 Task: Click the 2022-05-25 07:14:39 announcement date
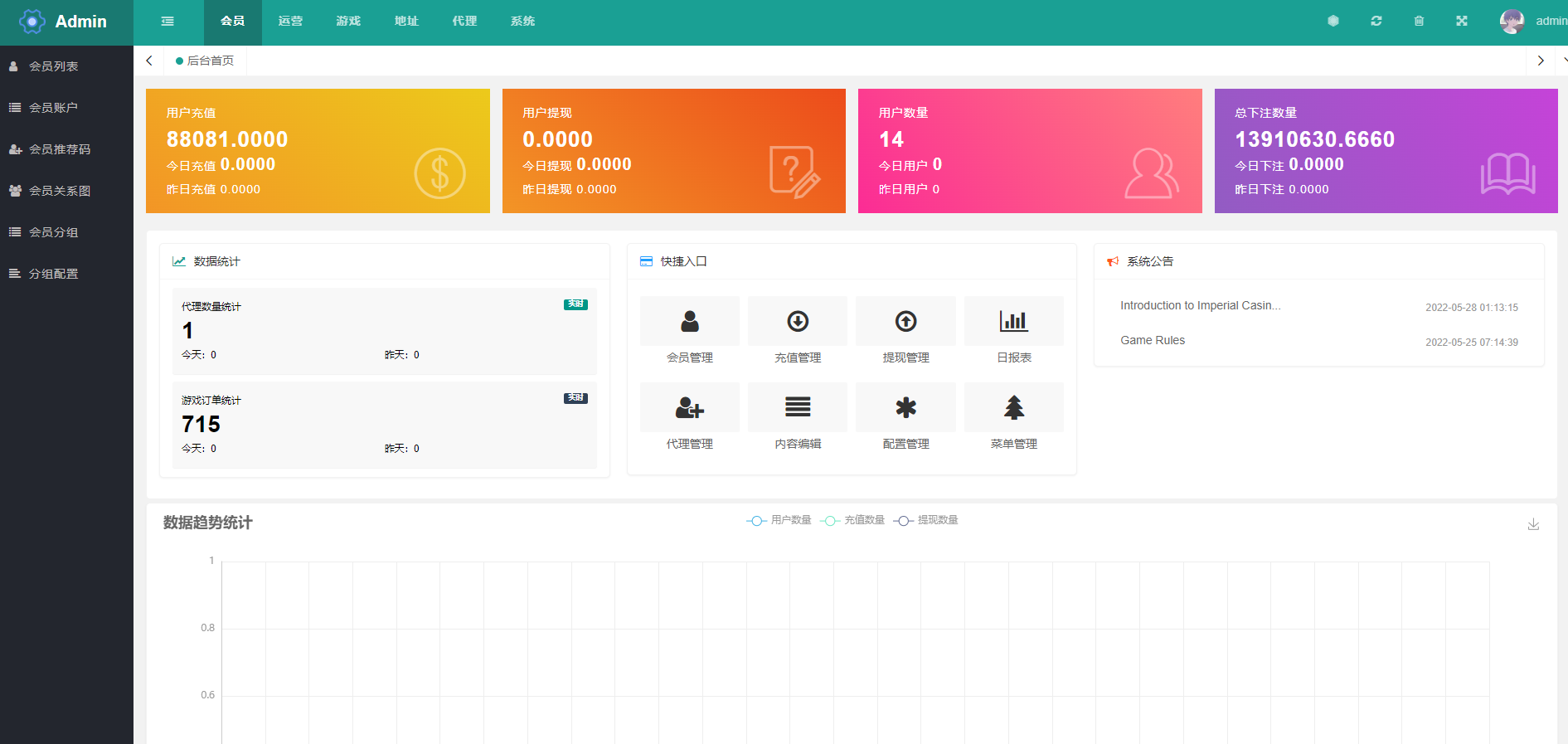click(x=1472, y=343)
